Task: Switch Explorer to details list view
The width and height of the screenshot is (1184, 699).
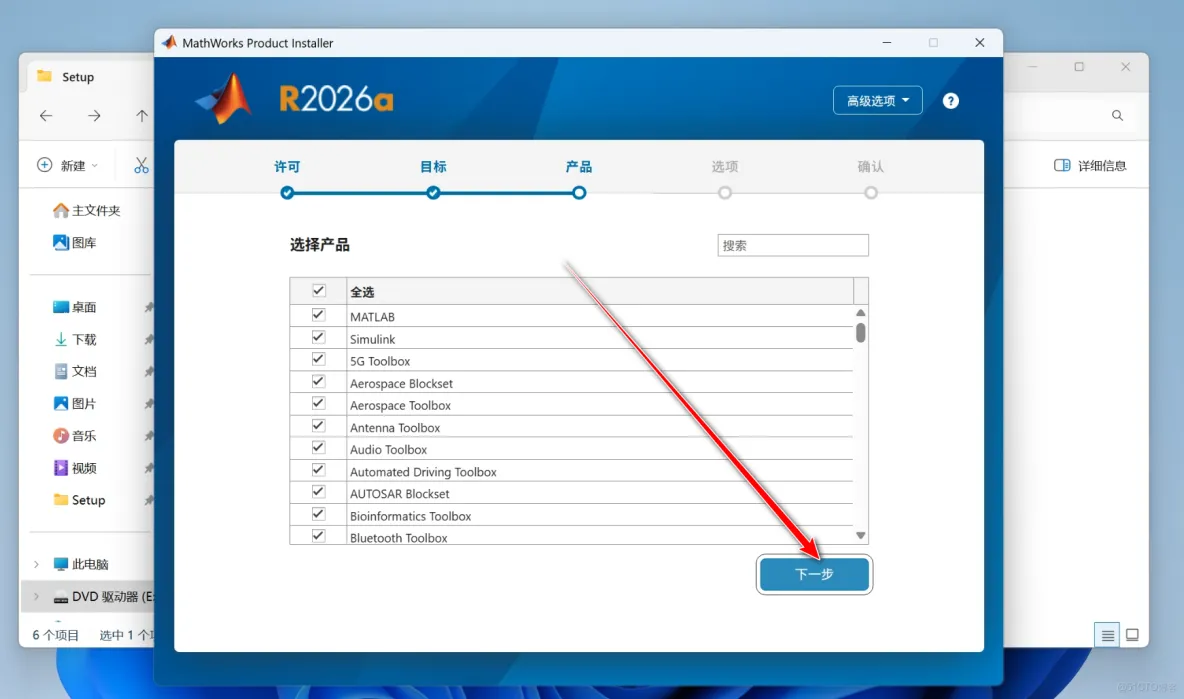Action: pyautogui.click(x=1107, y=635)
